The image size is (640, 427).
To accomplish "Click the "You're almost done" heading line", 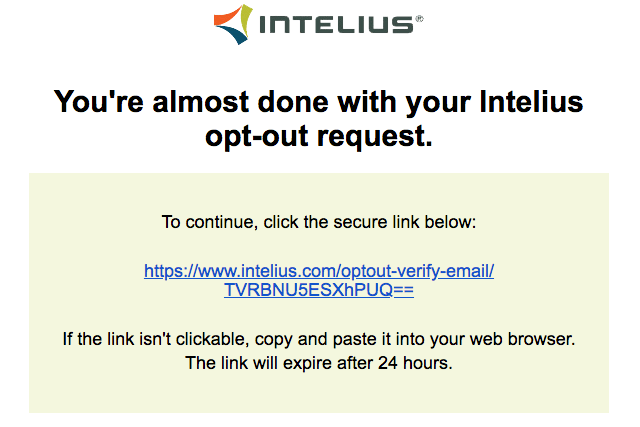I will coord(319,102).
